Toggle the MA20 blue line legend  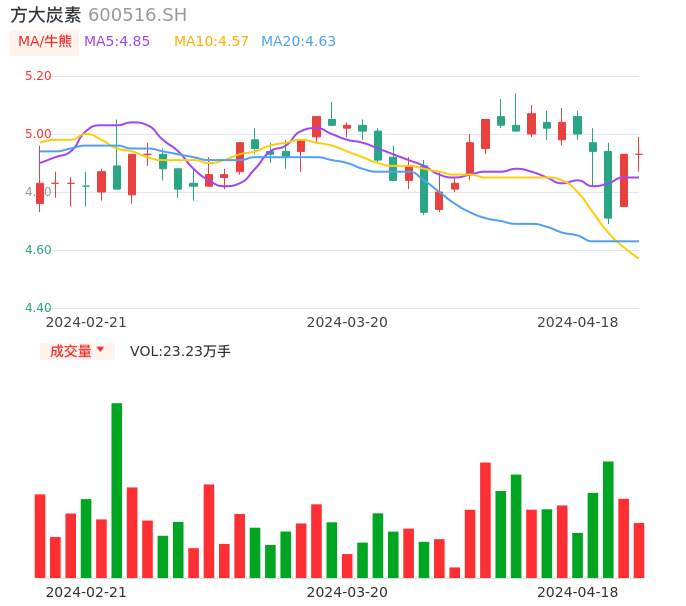[298, 42]
